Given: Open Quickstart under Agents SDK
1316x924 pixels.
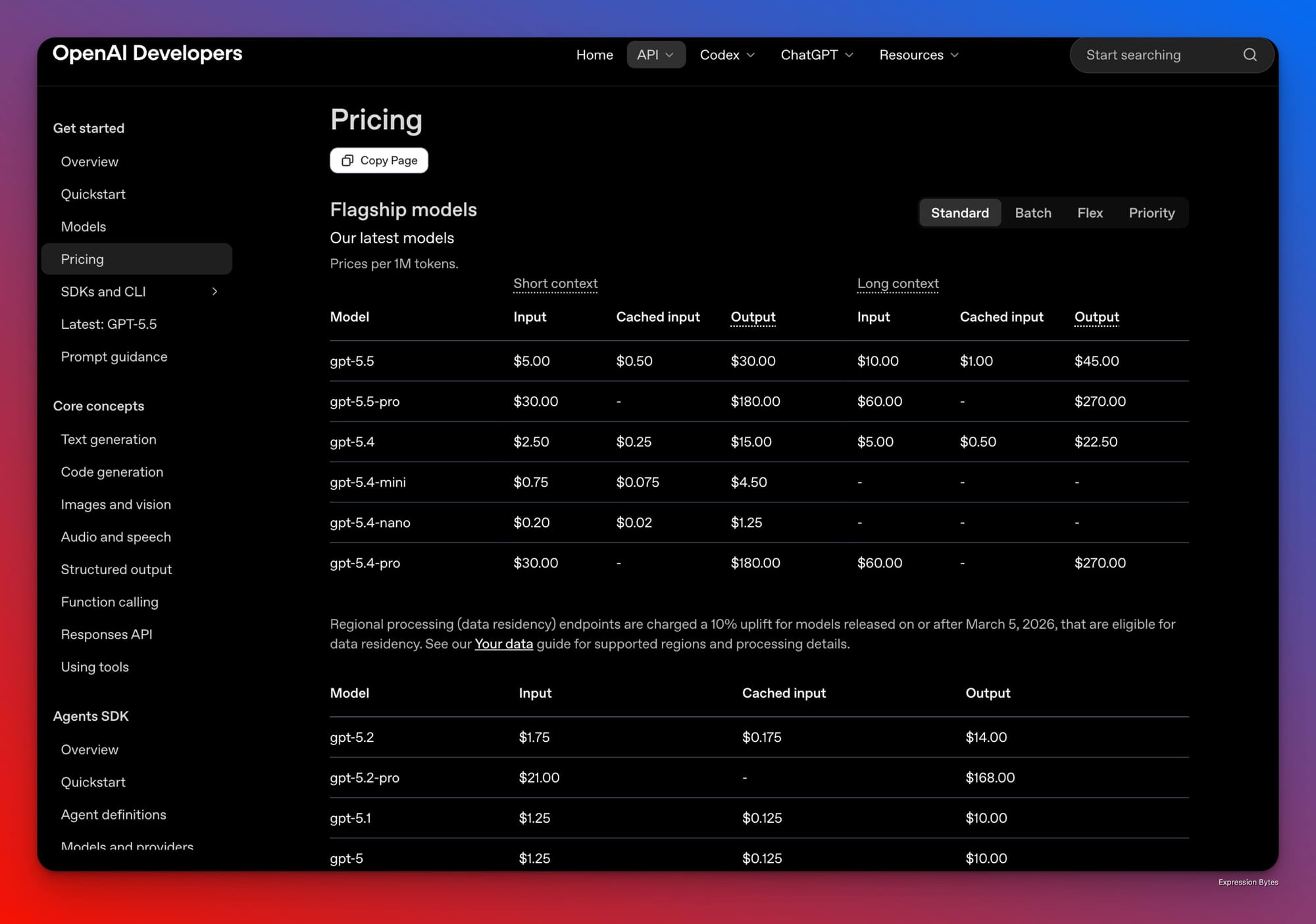Looking at the screenshot, I should tap(93, 783).
